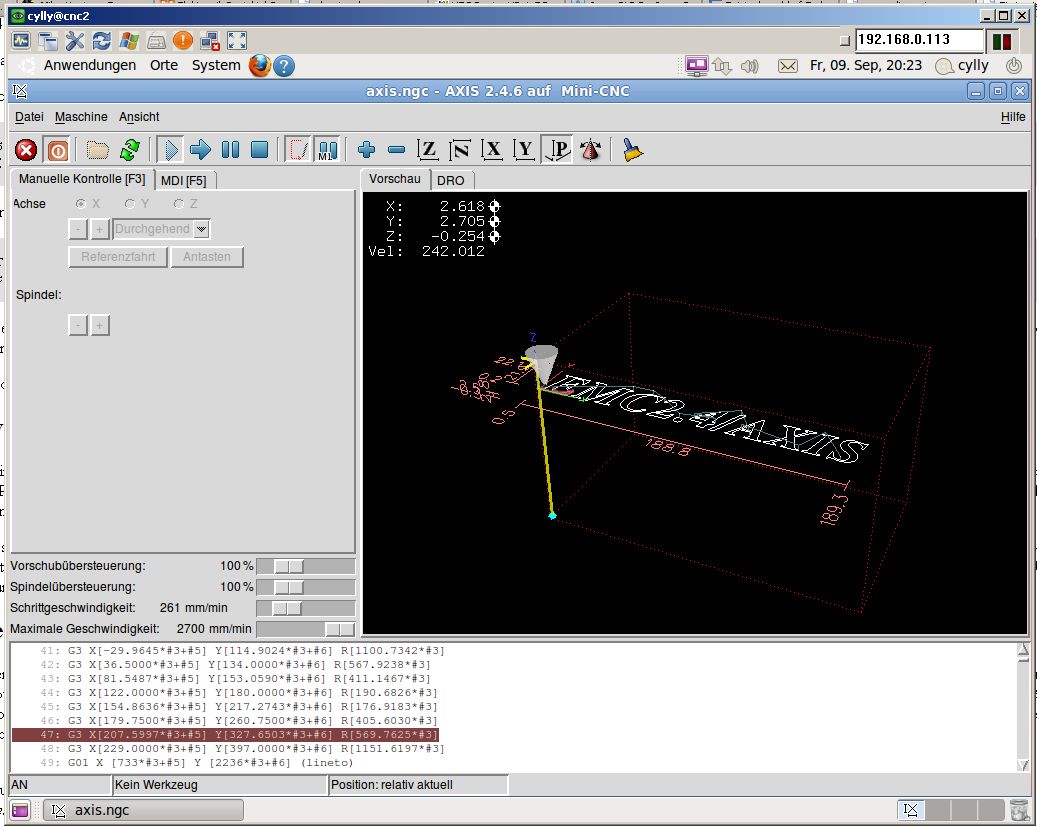This screenshot has height=827, width=1037.
Task: Click the rotate view cone icon
Action: click(x=590, y=150)
